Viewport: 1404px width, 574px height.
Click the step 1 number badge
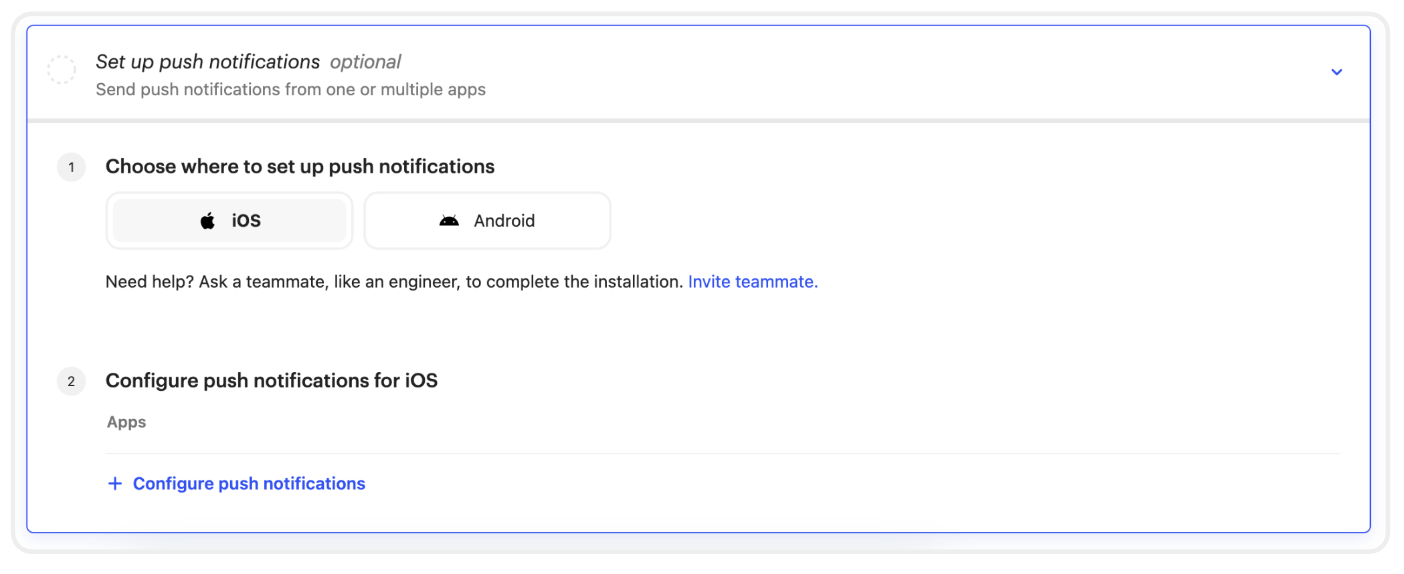71,167
